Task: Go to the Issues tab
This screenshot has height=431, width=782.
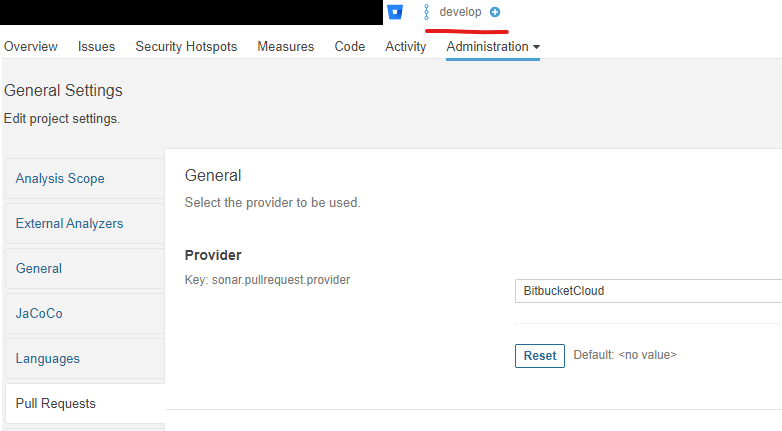Action: coord(96,46)
